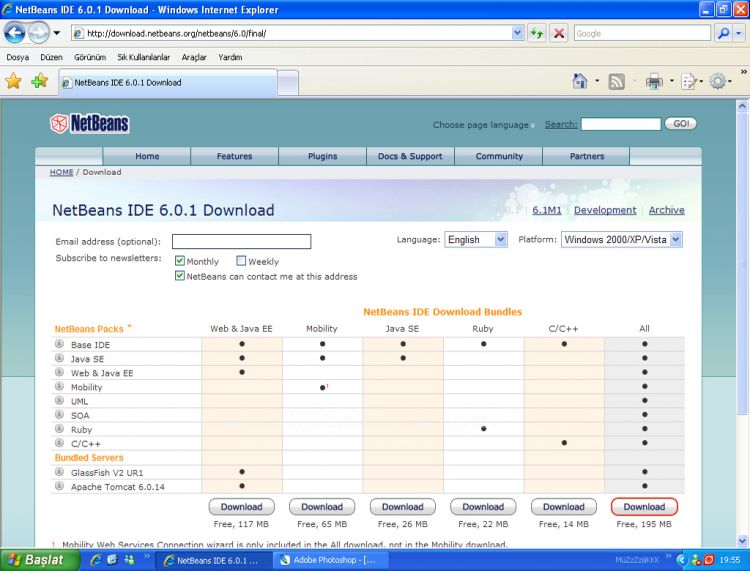This screenshot has width=750, height=571.
Task: Open search provider options dropdown arrow
Action: [739, 33]
